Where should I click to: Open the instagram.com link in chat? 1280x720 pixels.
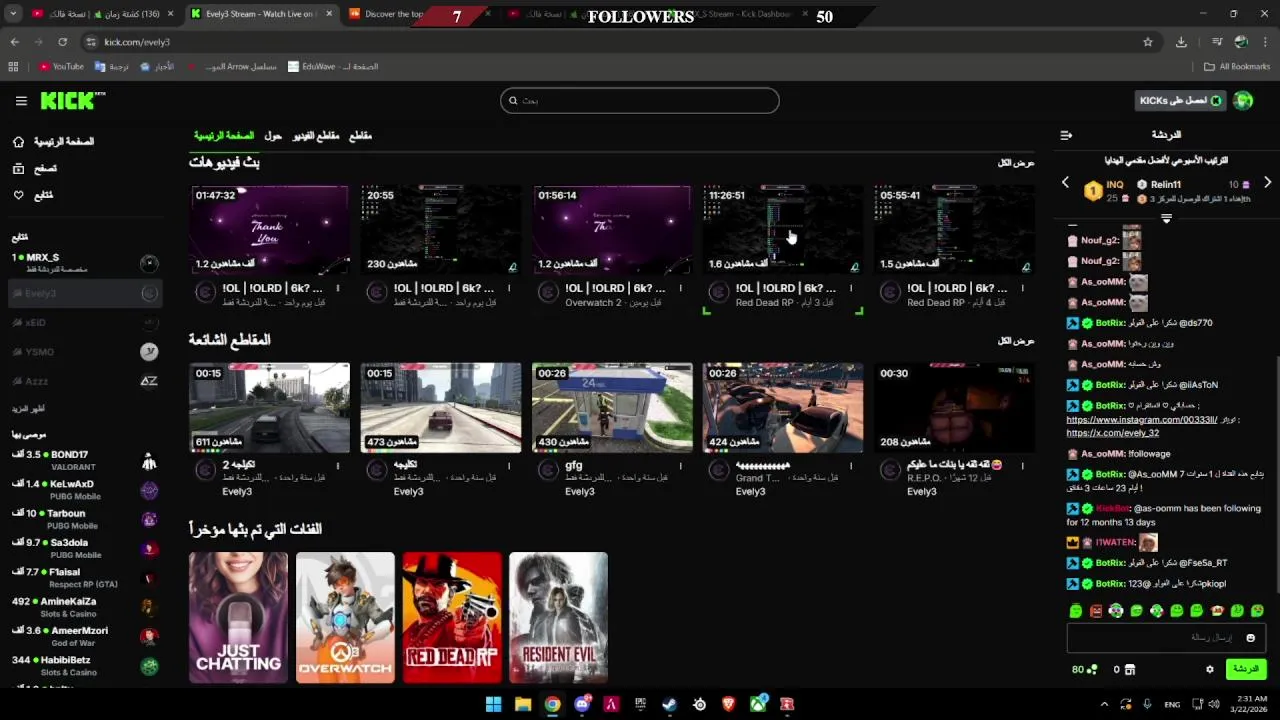1142,420
